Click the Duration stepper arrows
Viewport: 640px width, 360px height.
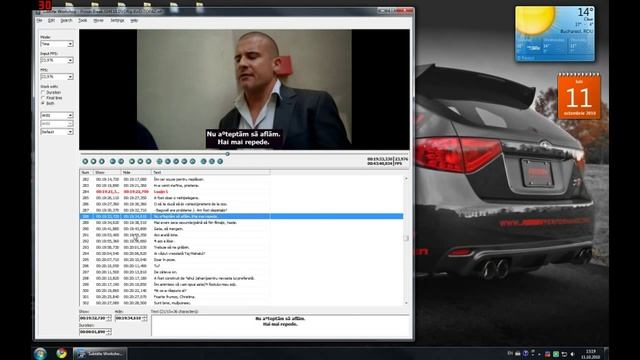[109, 332]
